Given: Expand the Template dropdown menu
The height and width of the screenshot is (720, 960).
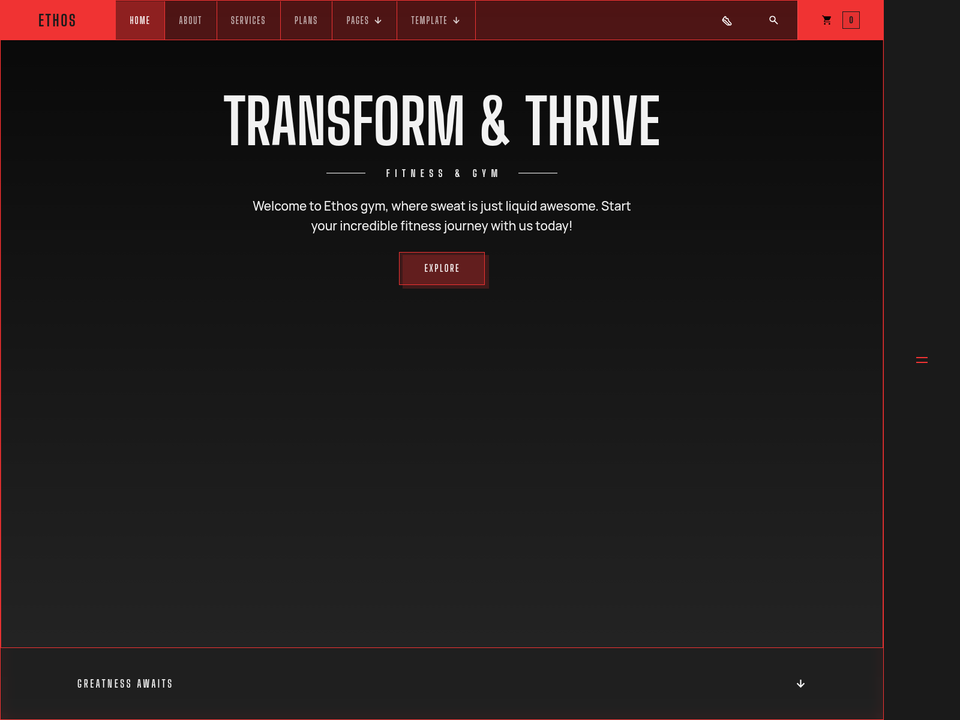Looking at the screenshot, I should click(x=436, y=20).
